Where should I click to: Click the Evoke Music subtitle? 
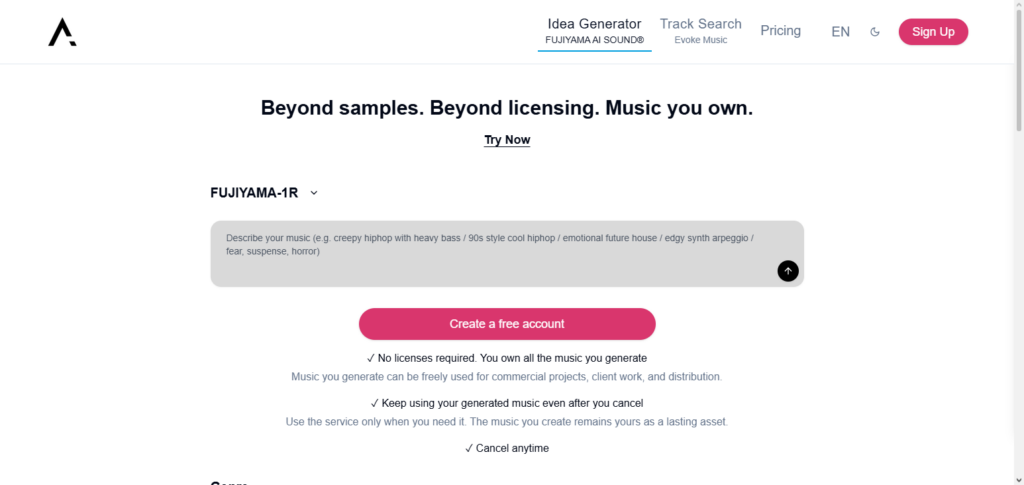point(700,41)
